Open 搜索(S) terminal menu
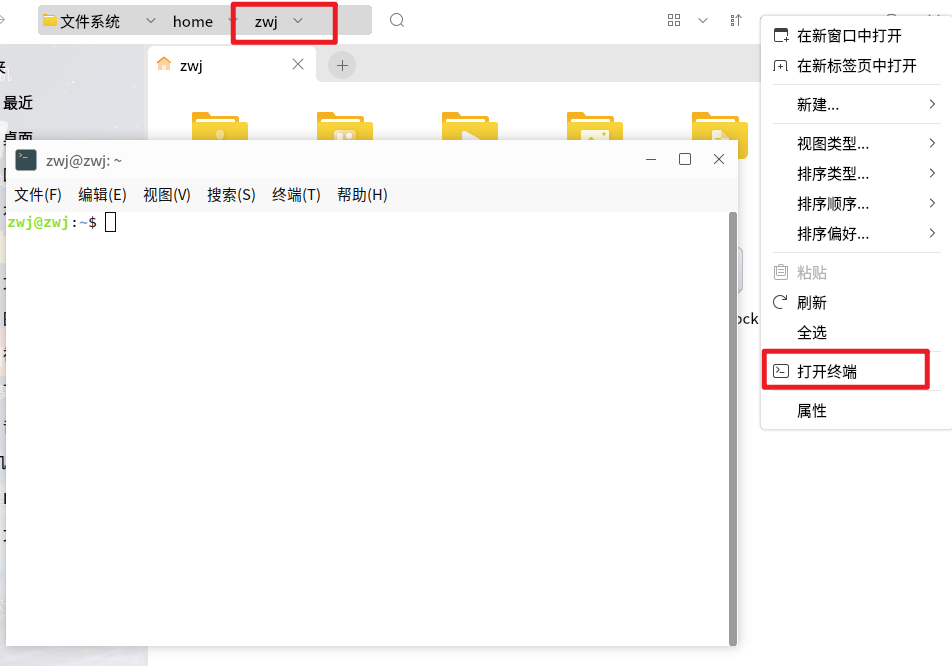 click(231, 195)
